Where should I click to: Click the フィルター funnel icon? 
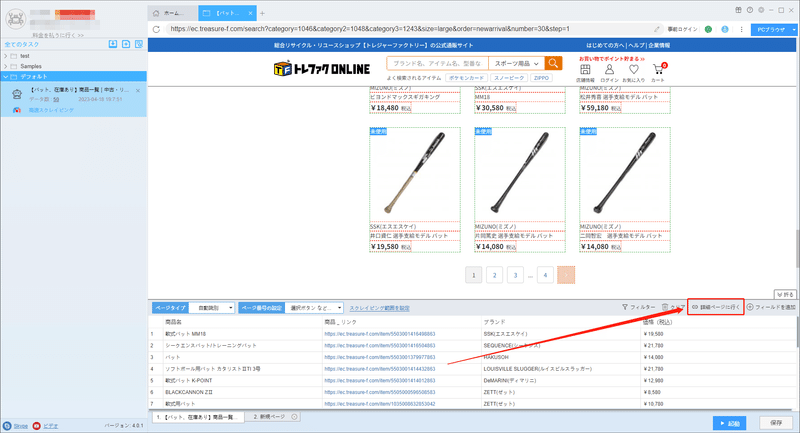[x=625, y=307]
